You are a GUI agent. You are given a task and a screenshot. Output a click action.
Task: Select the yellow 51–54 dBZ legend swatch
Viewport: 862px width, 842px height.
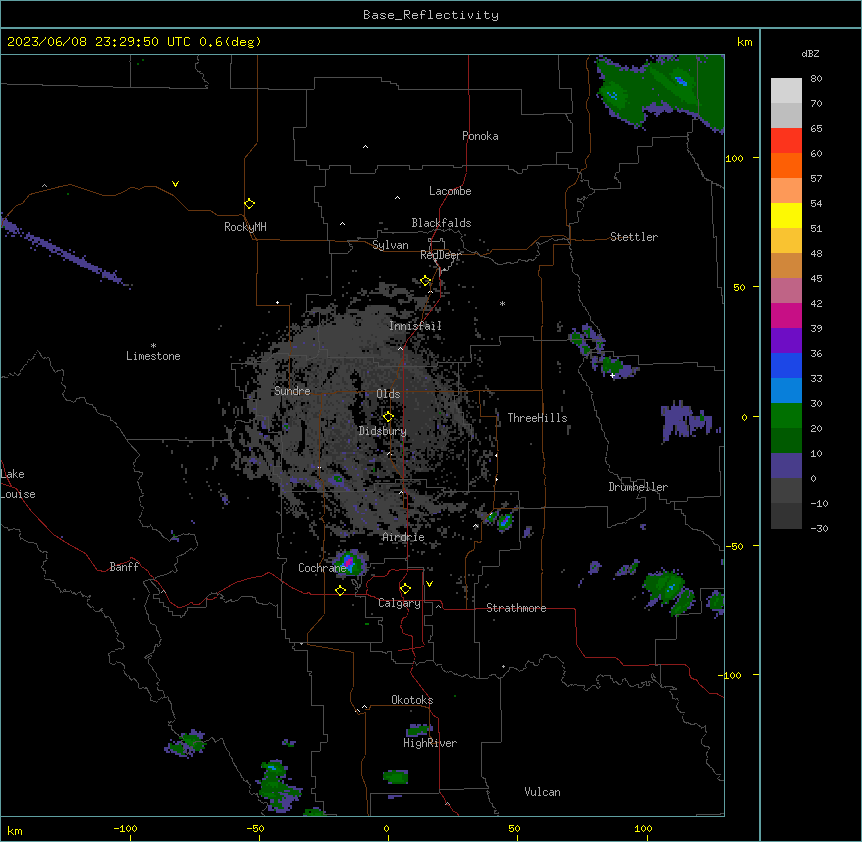[x=786, y=215]
